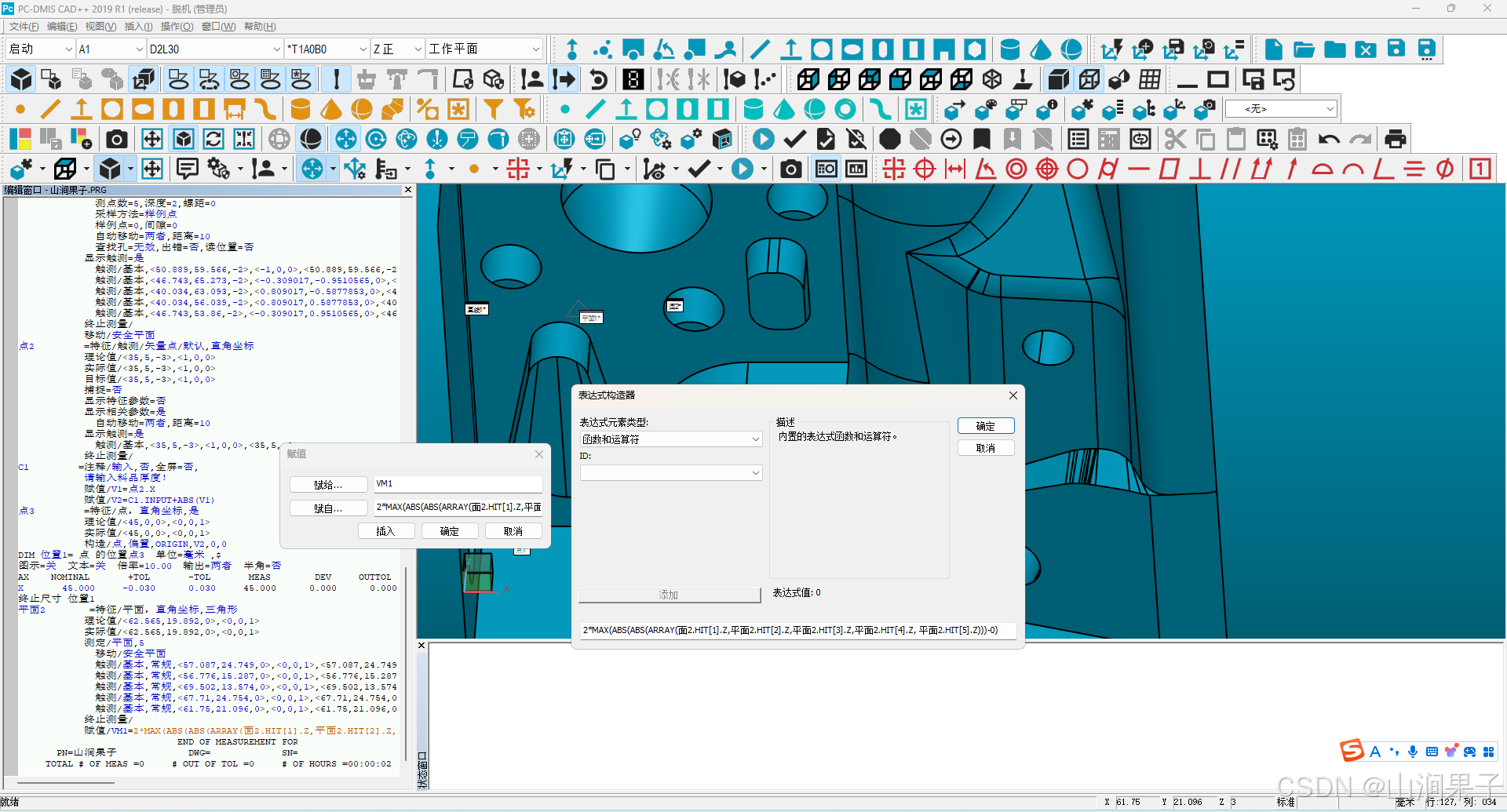Click the Sogou input method S icon
This screenshot has width=1507, height=812.
[1352, 751]
